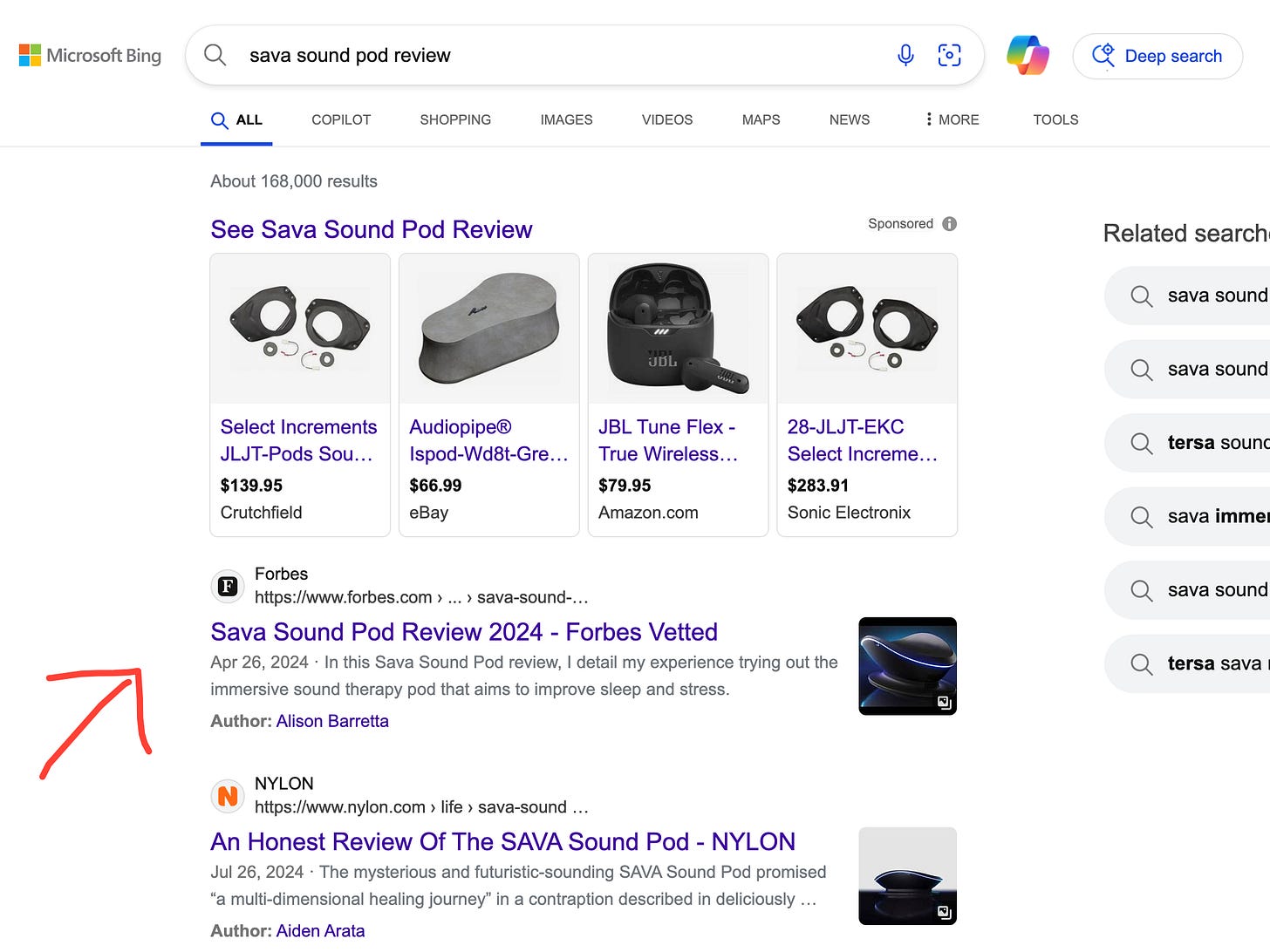This screenshot has height=952, width=1270.
Task: Click the Sonic Electronix seller text
Action: coord(849,513)
